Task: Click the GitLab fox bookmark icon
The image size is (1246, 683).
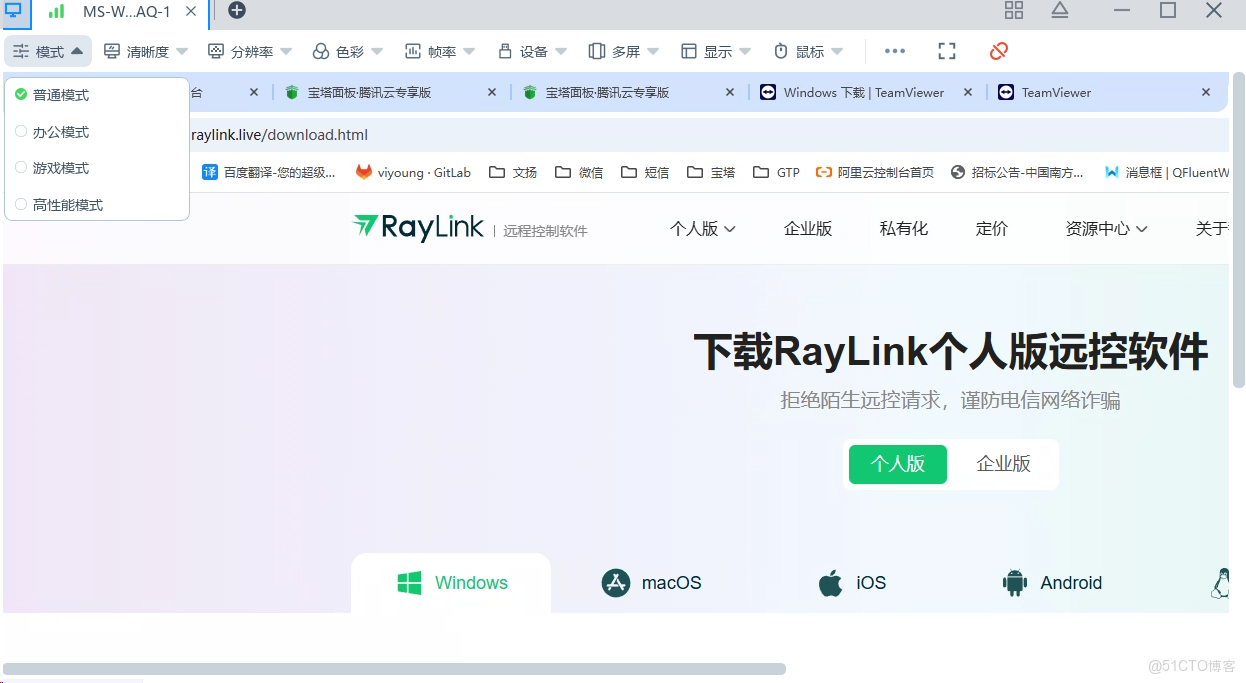Action: pos(364,172)
